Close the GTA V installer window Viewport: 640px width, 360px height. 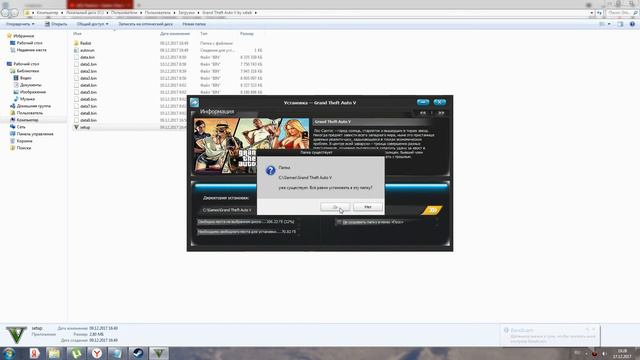click(x=440, y=102)
